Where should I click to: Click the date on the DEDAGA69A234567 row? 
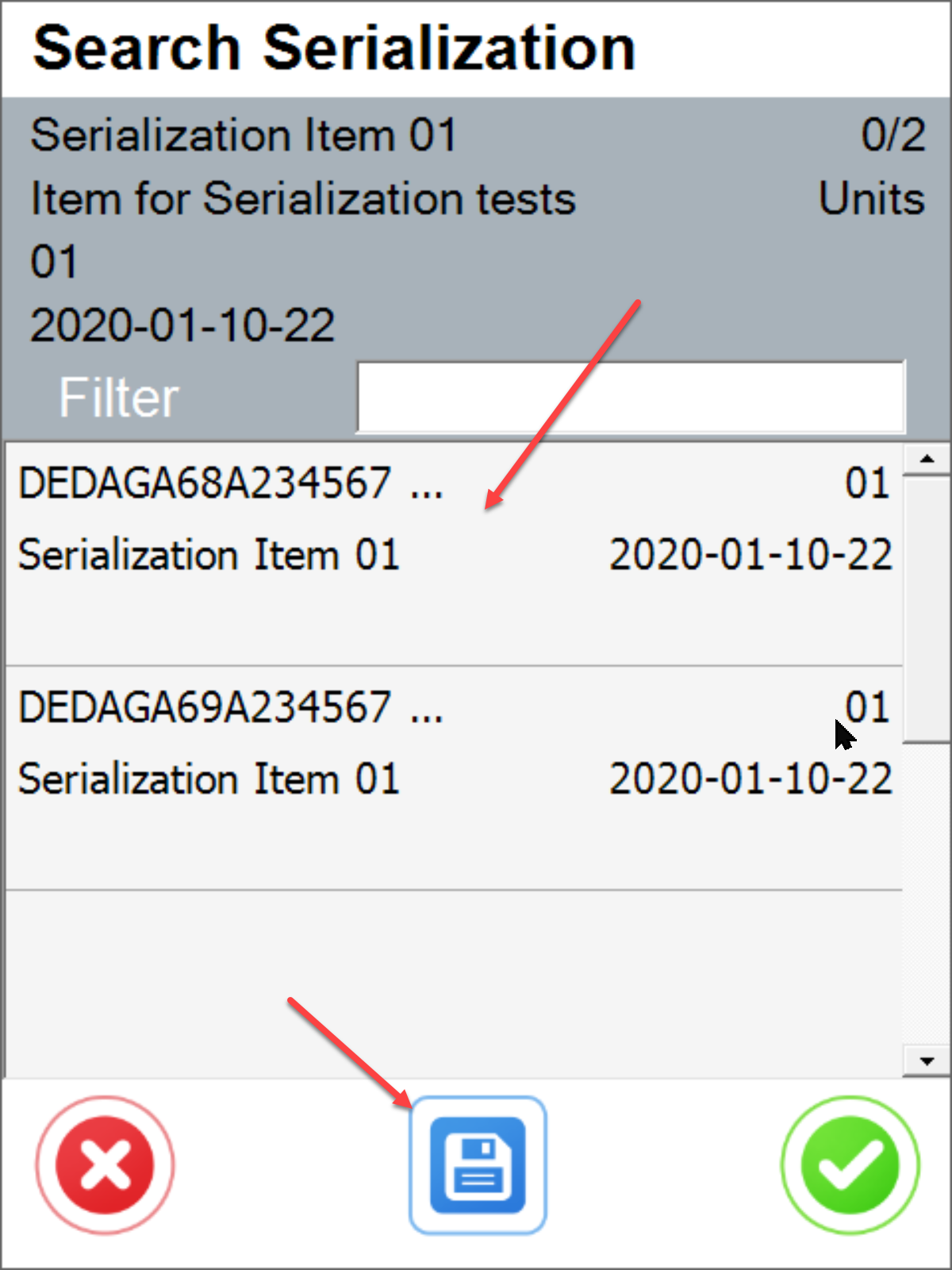click(x=750, y=778)
